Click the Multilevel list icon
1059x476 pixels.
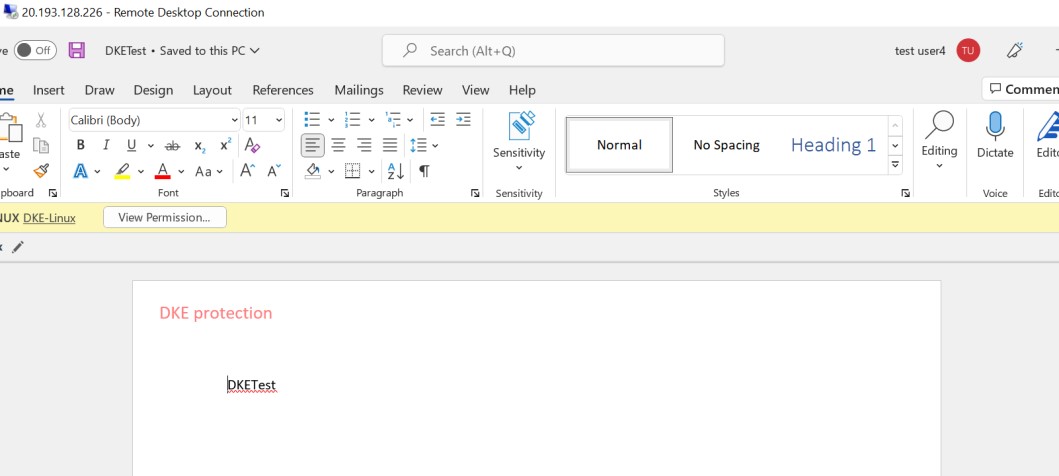click(392, 120)
